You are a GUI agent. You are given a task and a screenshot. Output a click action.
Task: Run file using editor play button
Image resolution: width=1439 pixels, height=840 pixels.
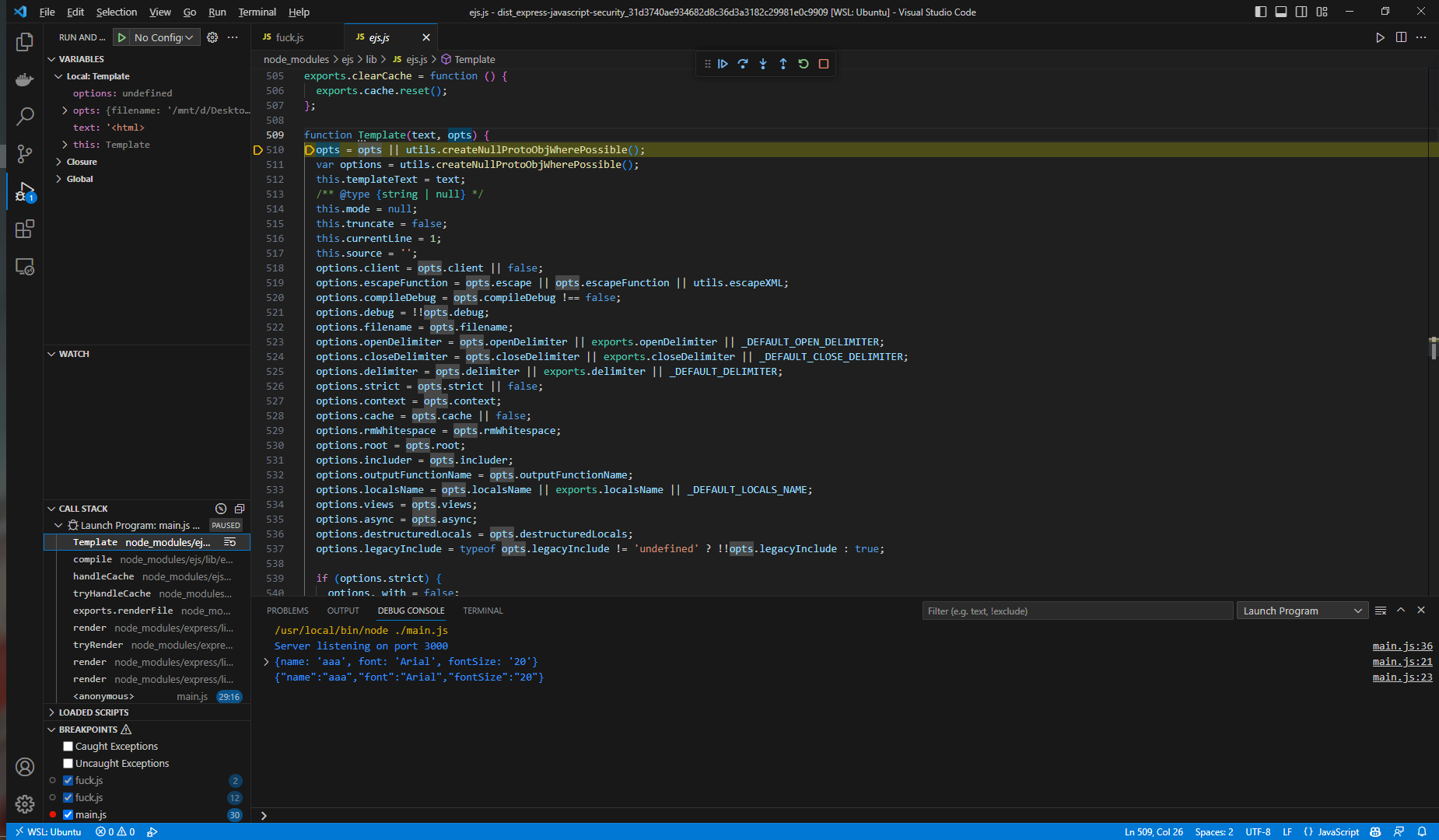1380,37
